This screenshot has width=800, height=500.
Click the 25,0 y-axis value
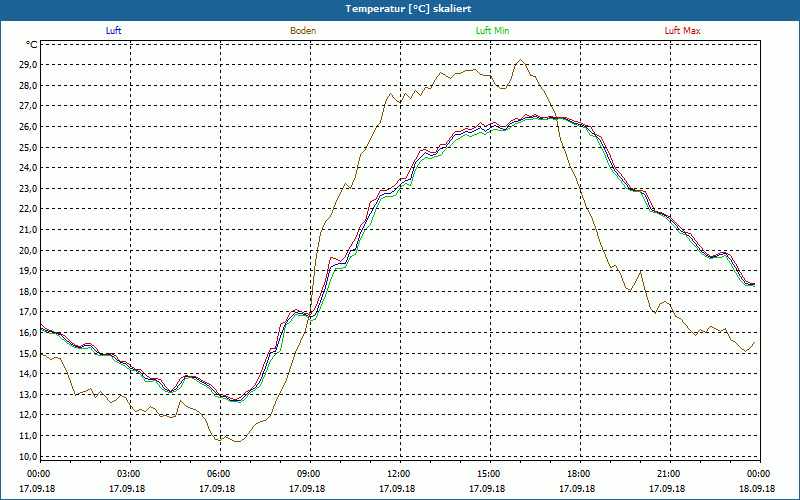28,147
